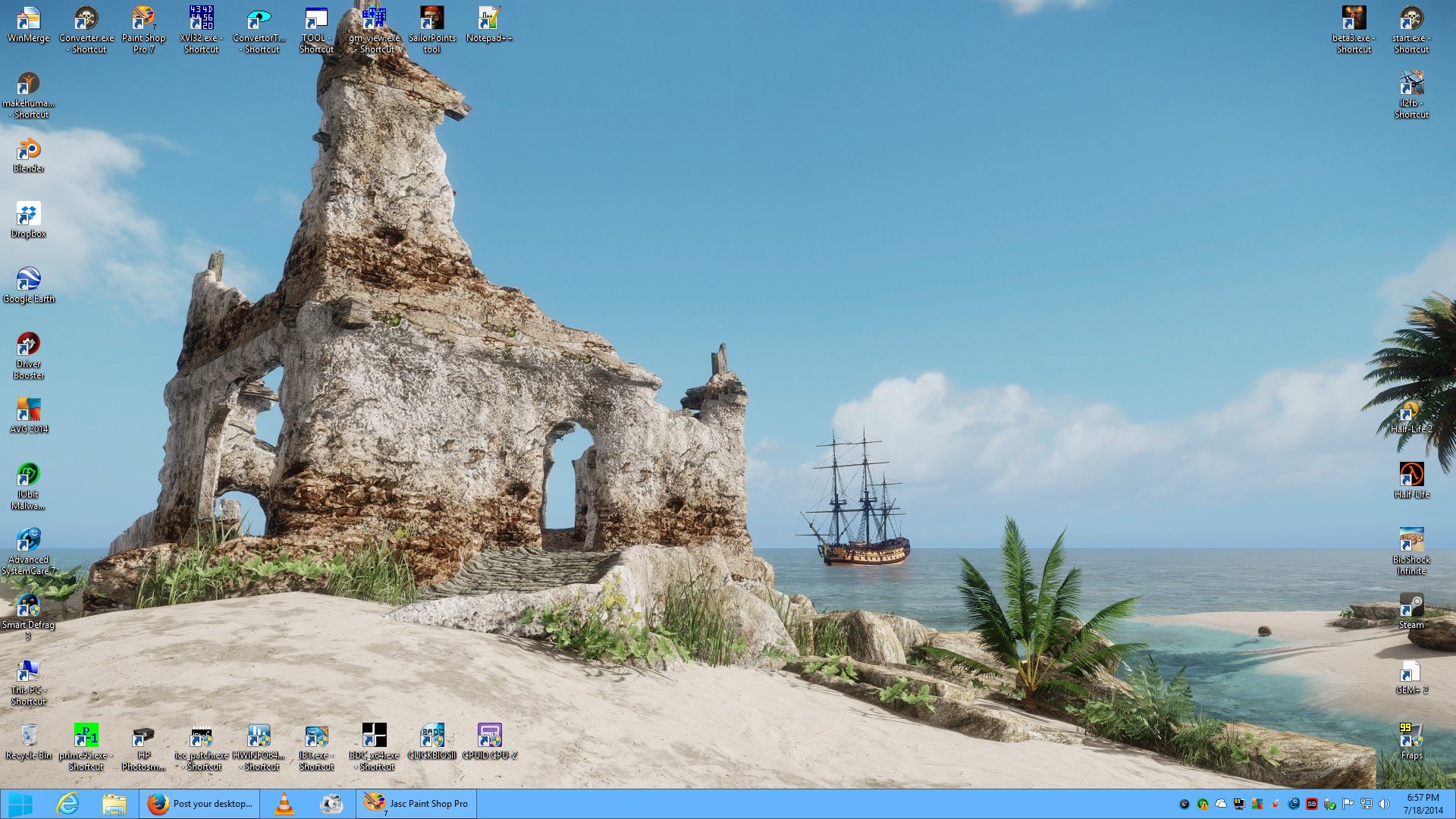Open the WinMerge desktop shortcut
The image size is (1456, 819).
28,25
